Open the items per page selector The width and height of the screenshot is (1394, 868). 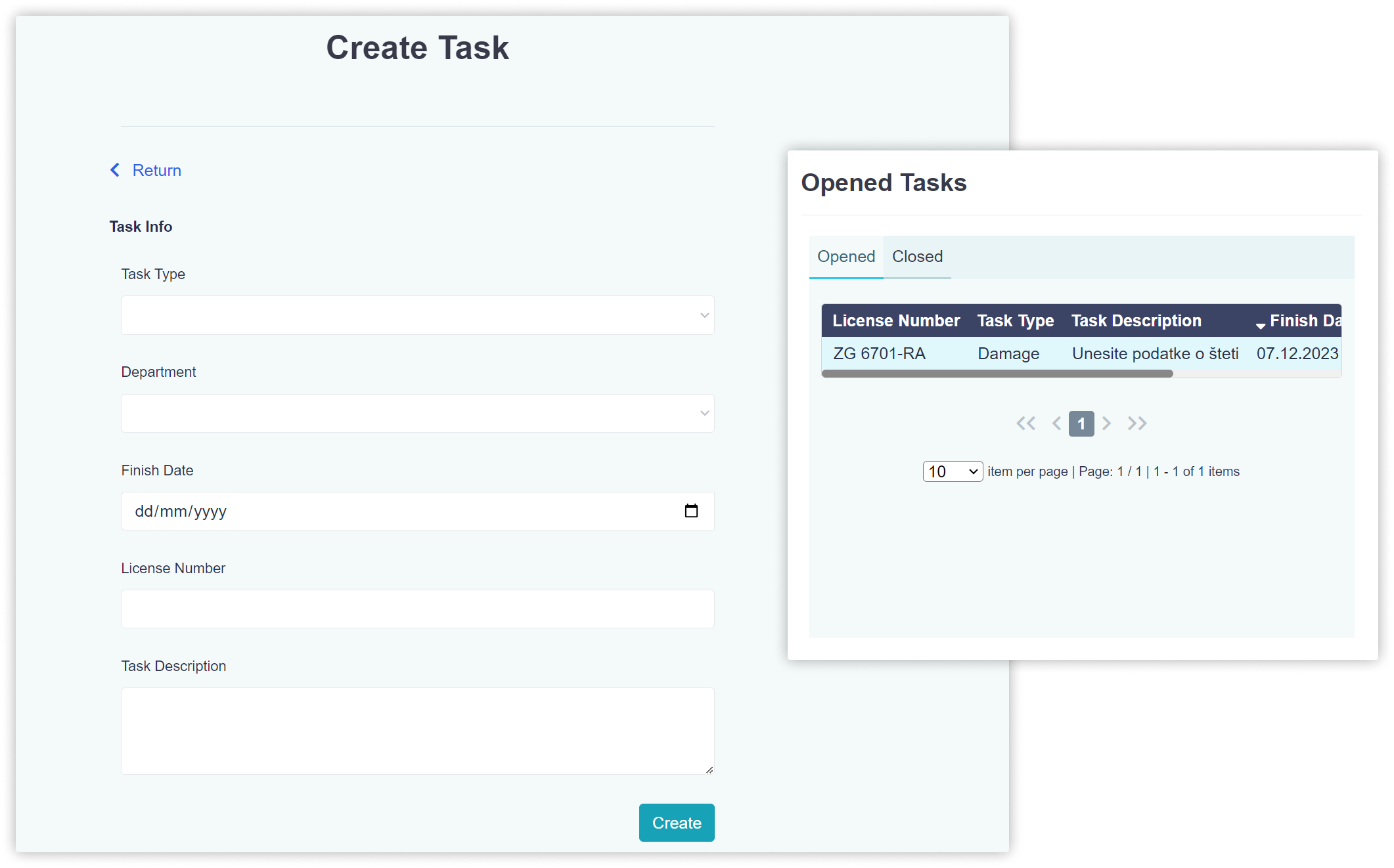[x=953, y=471]
